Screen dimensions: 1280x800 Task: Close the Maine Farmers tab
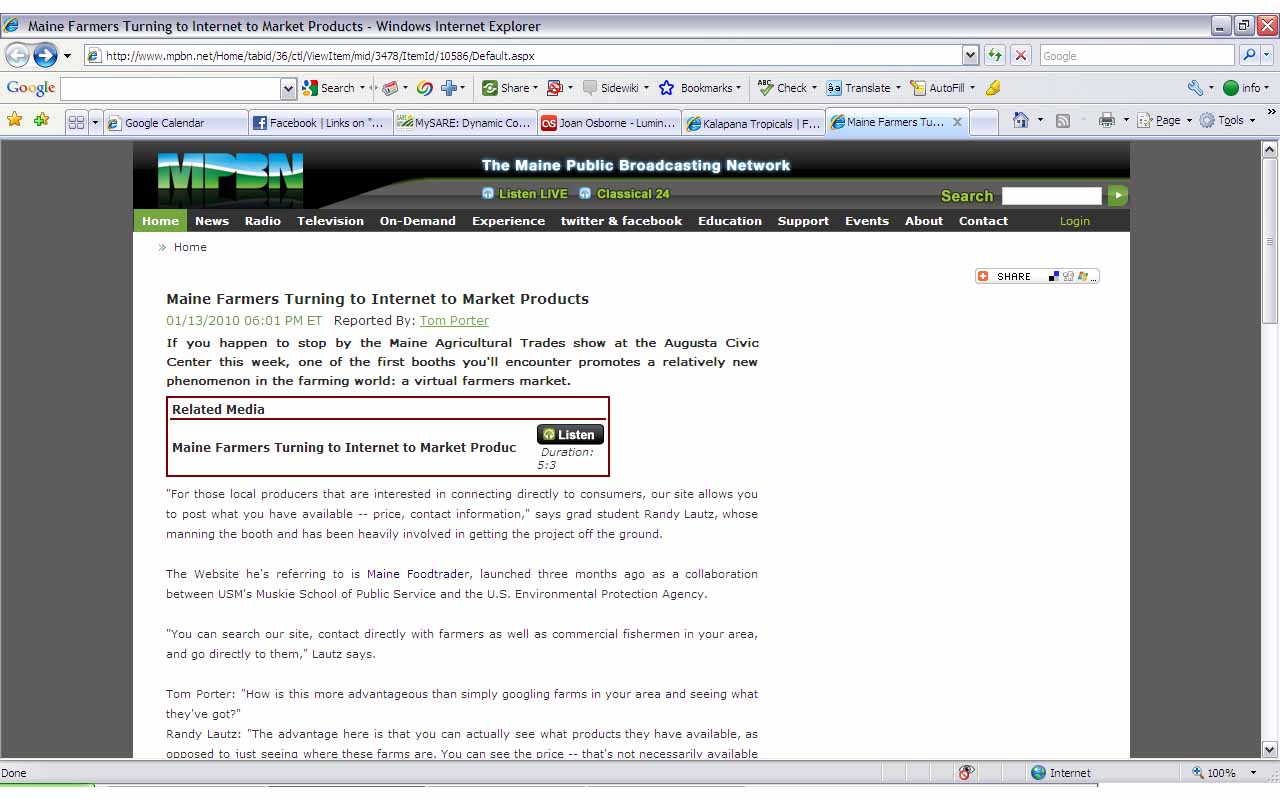pos(957,122)
